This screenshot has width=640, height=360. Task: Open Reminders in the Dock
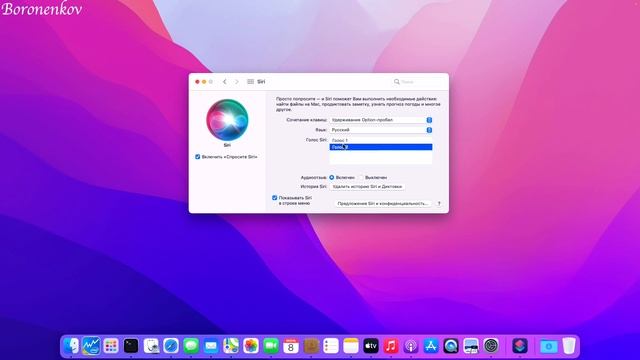pyautogui.click(x=331, y=346)
